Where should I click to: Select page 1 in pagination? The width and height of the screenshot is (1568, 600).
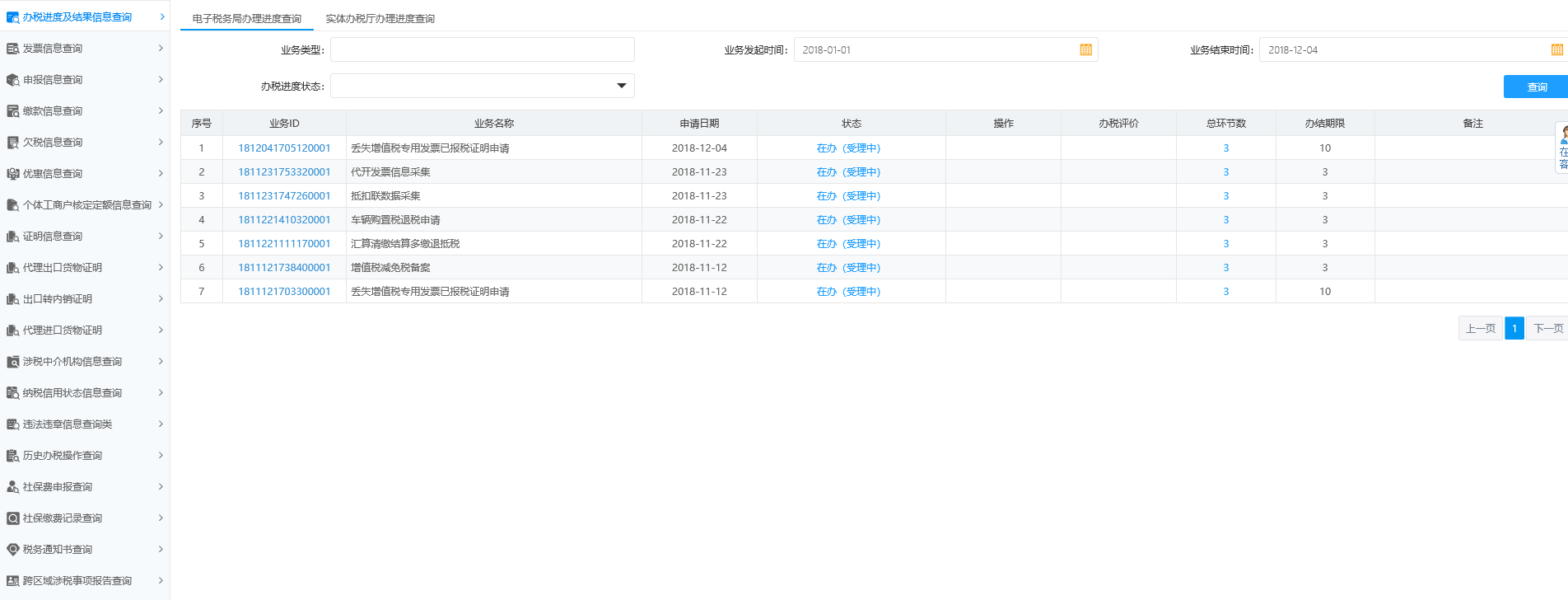click(x=1514, y=328)
